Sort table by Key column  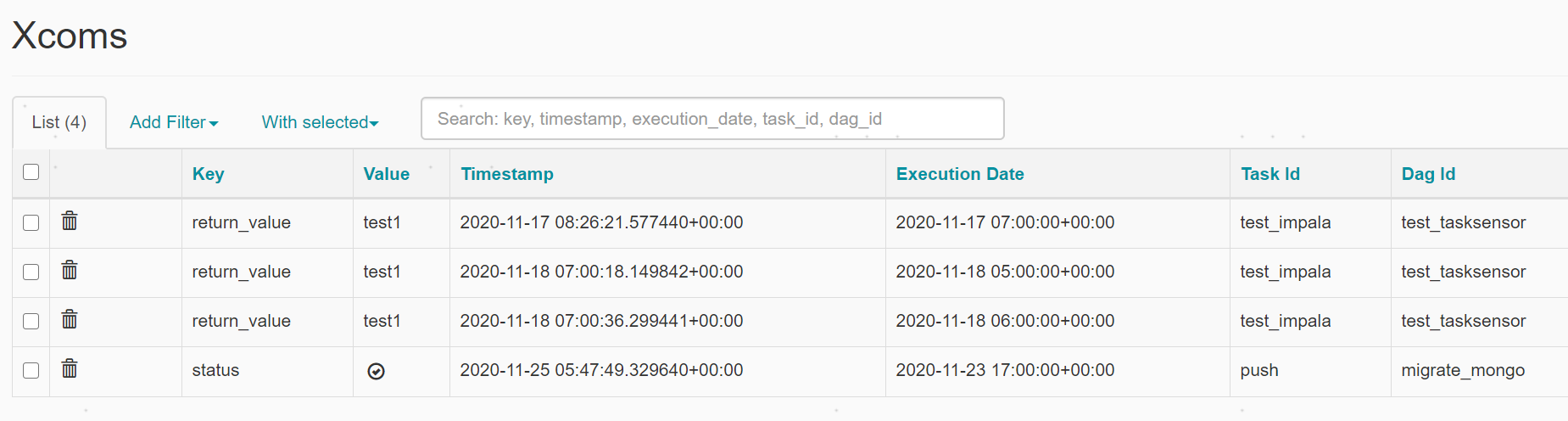[209, 174]
